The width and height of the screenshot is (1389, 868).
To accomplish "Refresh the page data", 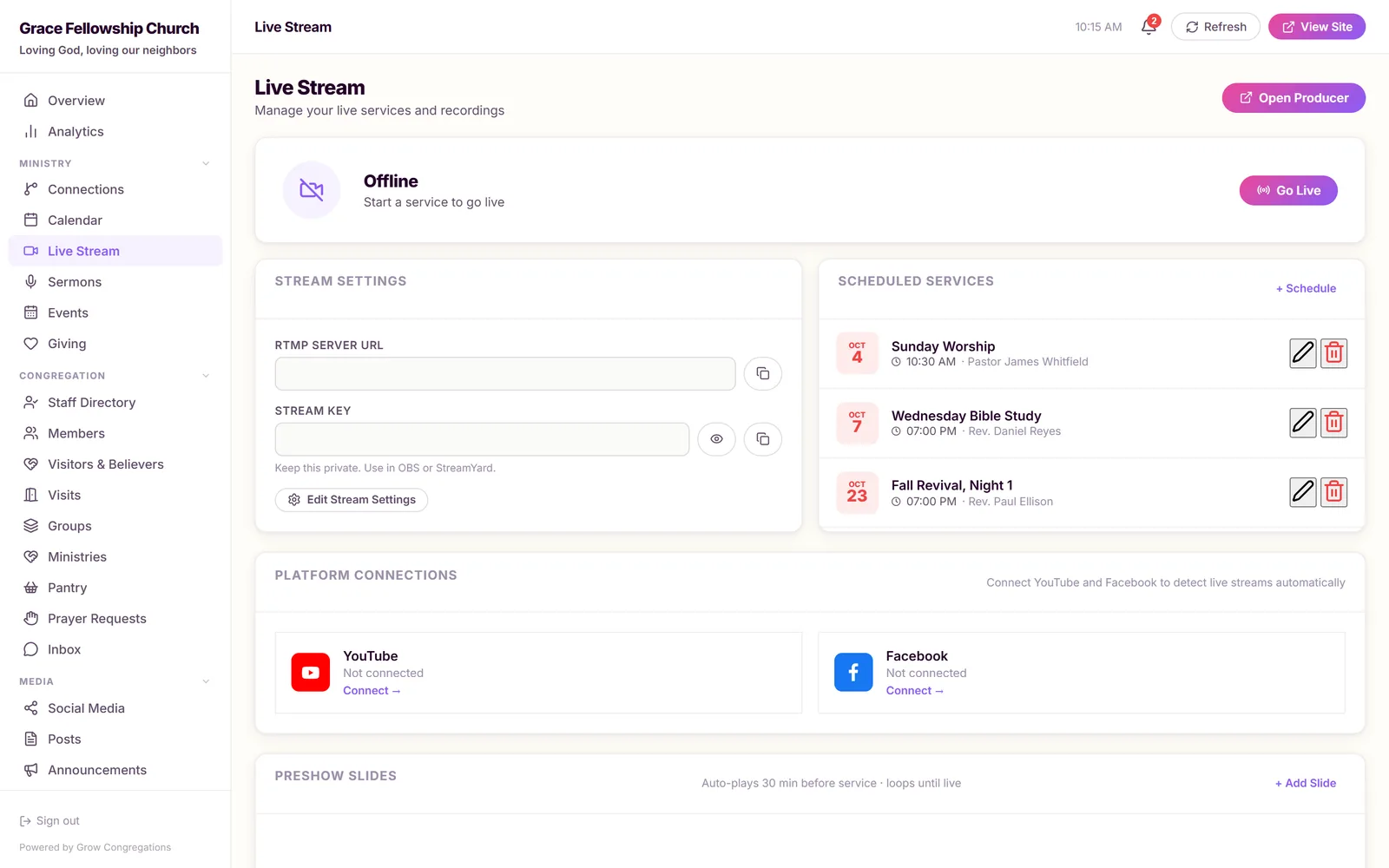I will pyautogui.click(x=1215, y=27).
